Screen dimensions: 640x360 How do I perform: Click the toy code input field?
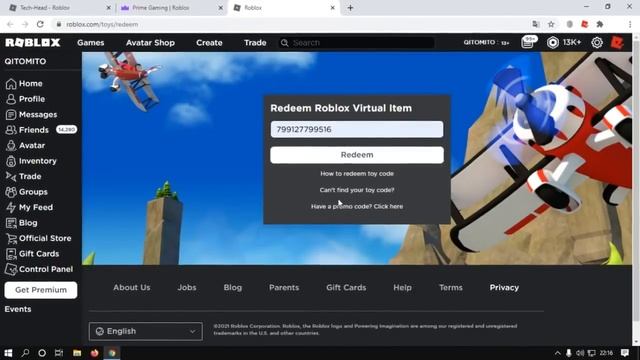(x=357, y=129)
